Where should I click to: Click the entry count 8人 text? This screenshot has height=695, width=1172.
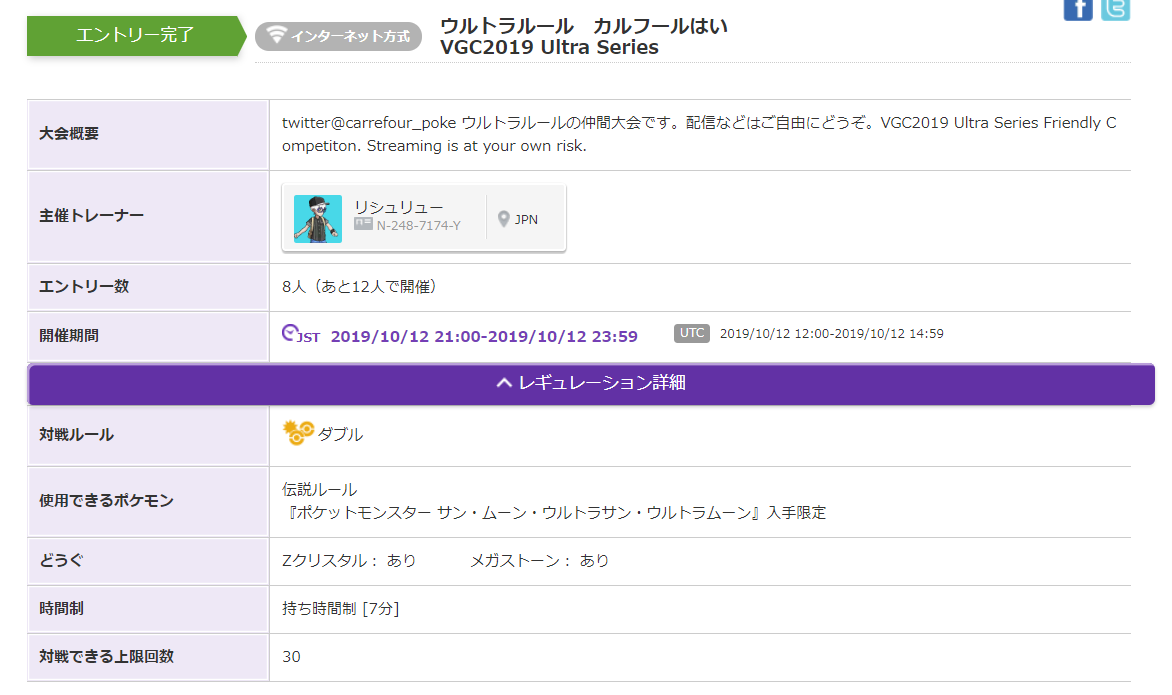359,286
